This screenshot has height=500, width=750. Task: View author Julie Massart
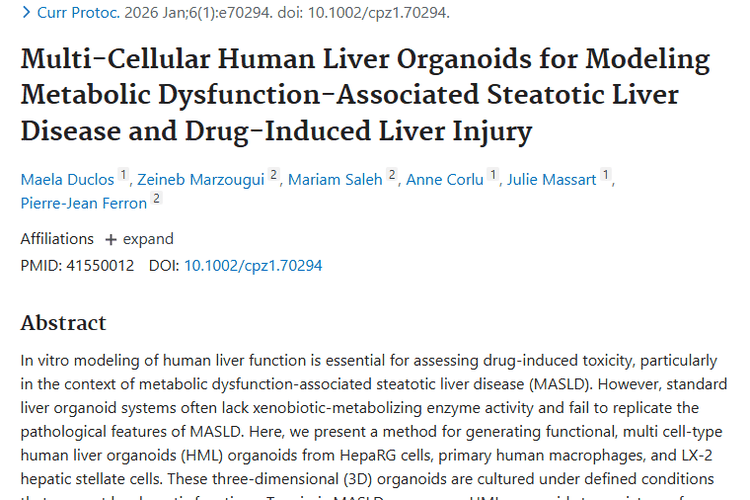[551, 180]
